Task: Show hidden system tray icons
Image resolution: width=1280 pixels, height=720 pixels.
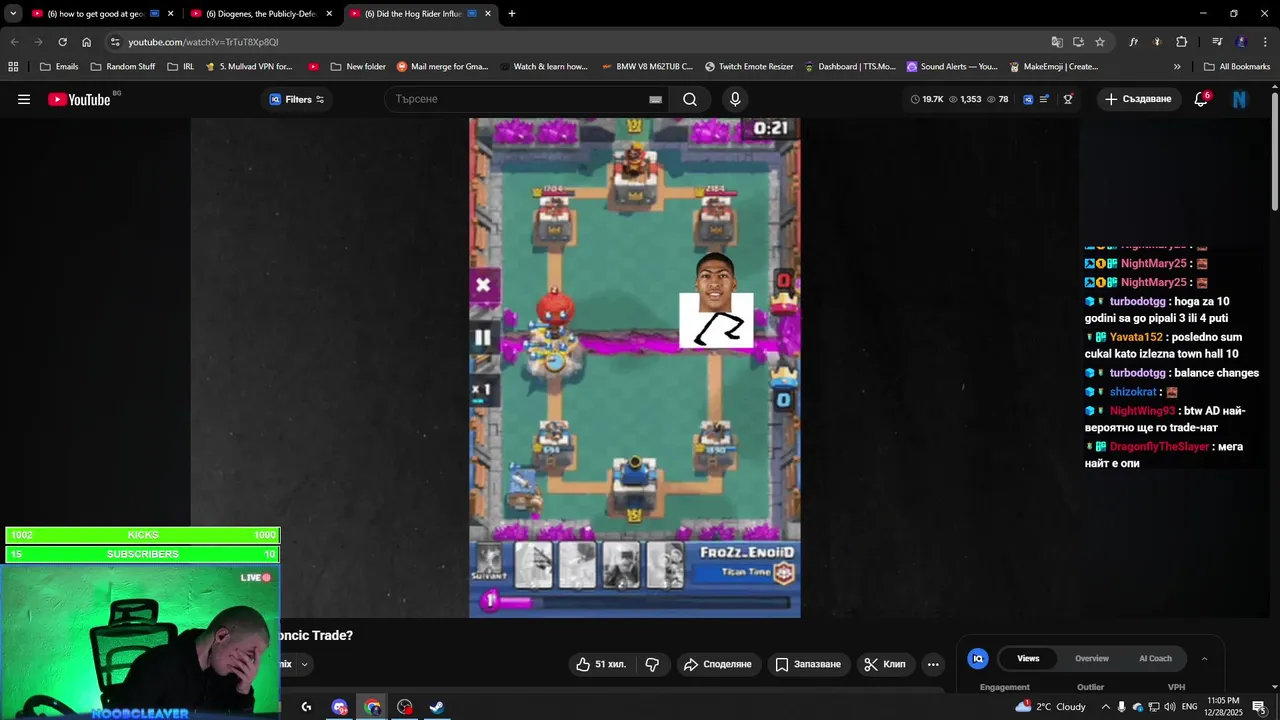Action: click(1104, 707)
